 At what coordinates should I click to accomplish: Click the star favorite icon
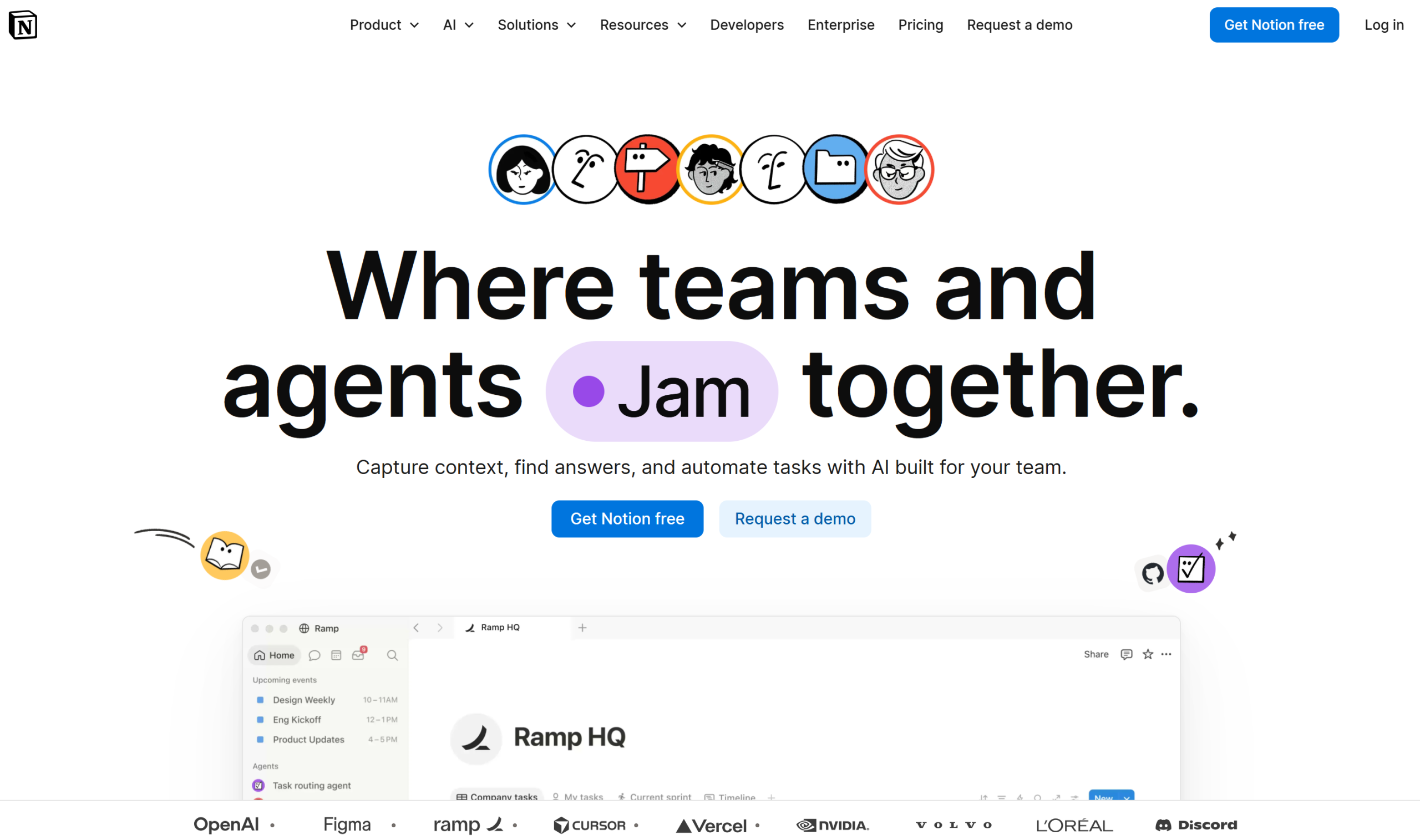pos(1148,654)
